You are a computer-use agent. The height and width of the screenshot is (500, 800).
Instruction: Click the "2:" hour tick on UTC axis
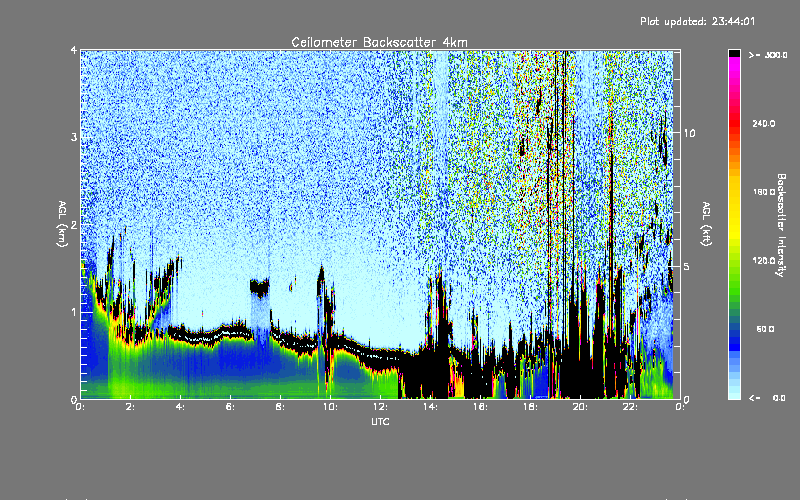(x=131, y=407)
